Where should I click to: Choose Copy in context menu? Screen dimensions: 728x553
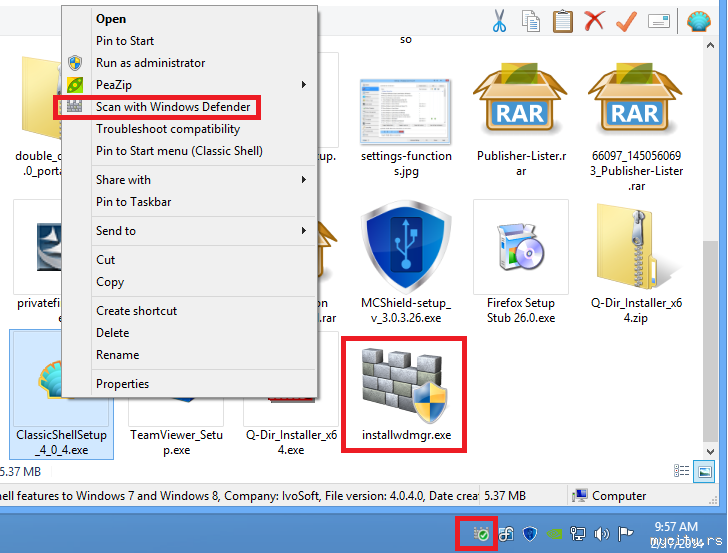click(190, 282)
